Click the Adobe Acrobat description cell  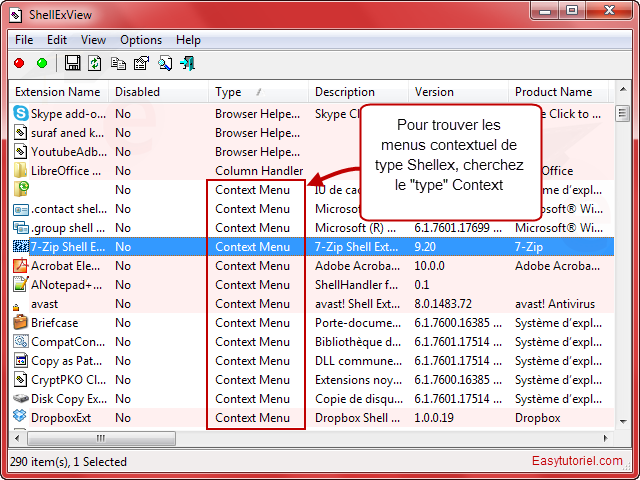(x=357, y=266)
